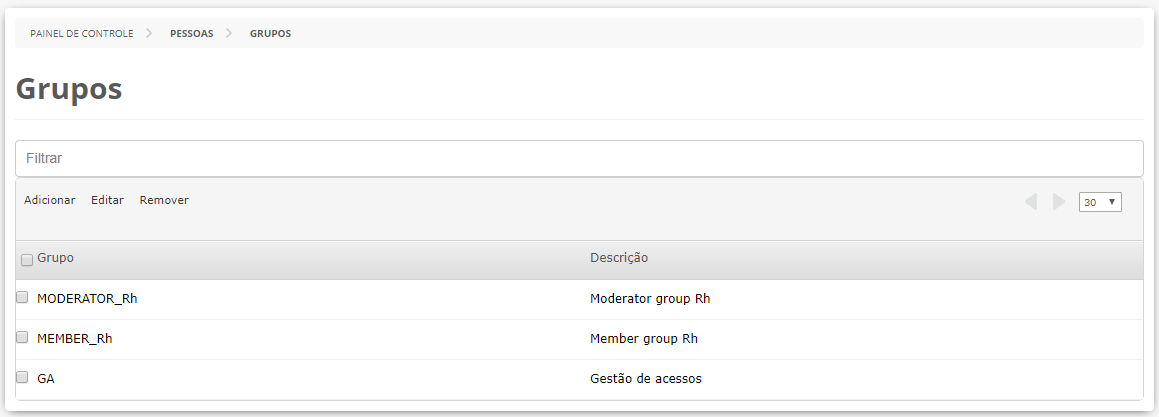The height and width of the screenshot is (417, 1159).
Task: Click Adicionar to add a group
Action: pyautogui.click(x=49, y=200)
